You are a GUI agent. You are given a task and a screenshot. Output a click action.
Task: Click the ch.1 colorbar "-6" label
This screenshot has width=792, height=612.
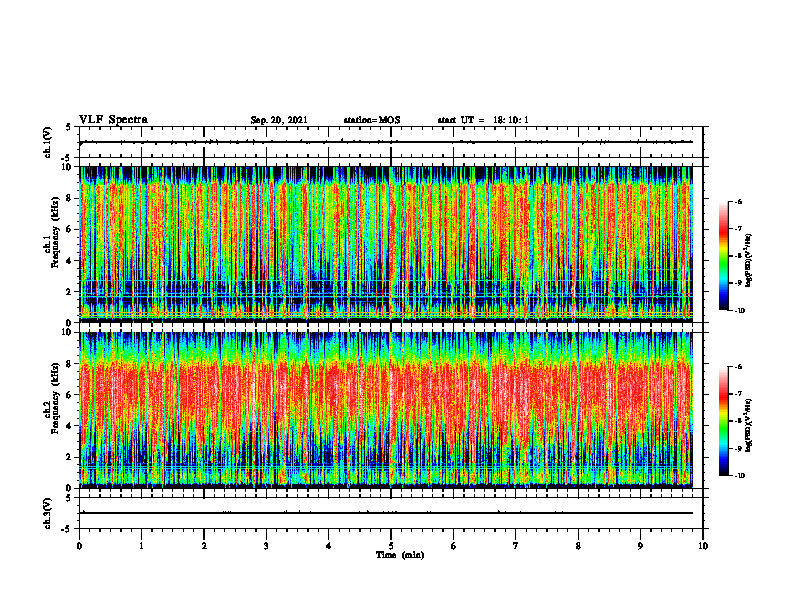pyautogui.click(x=738, y=201)
